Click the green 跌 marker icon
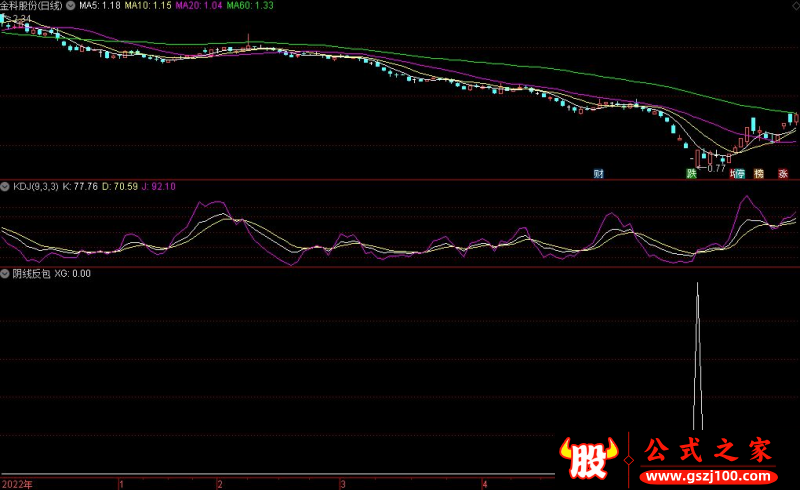 click(x=690, y=174)
